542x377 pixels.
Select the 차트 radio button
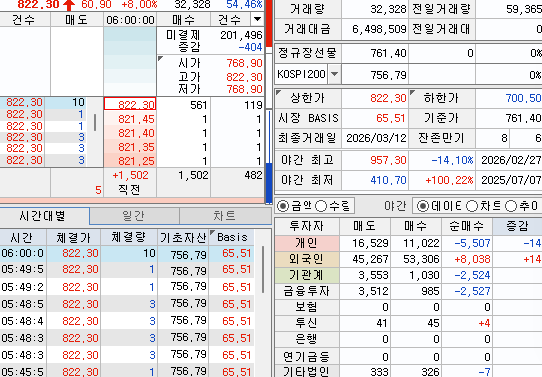coord(471,206)
